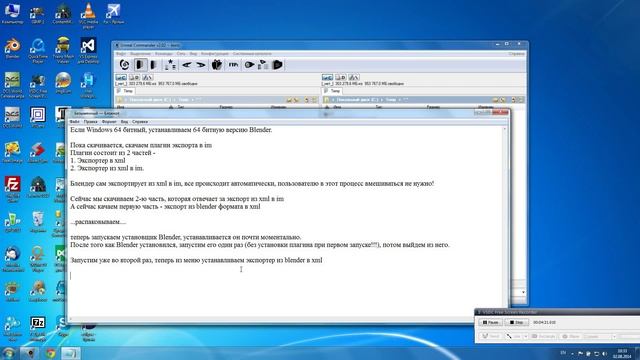Click the Temp tab in right Commander panel
Screen dimensions: 640x360
[x=332, y=91]
